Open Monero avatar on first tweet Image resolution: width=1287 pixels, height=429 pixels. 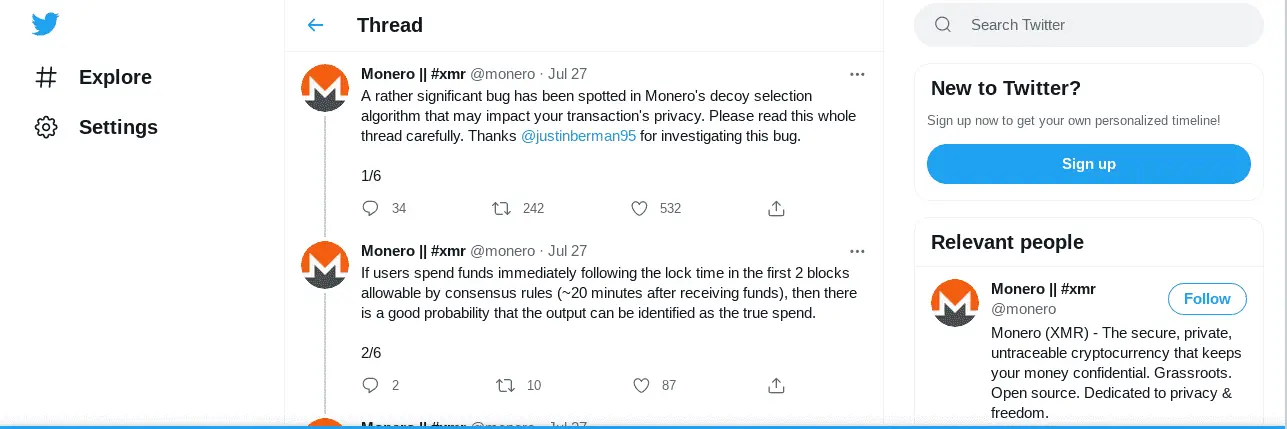[x=325, y=88]
